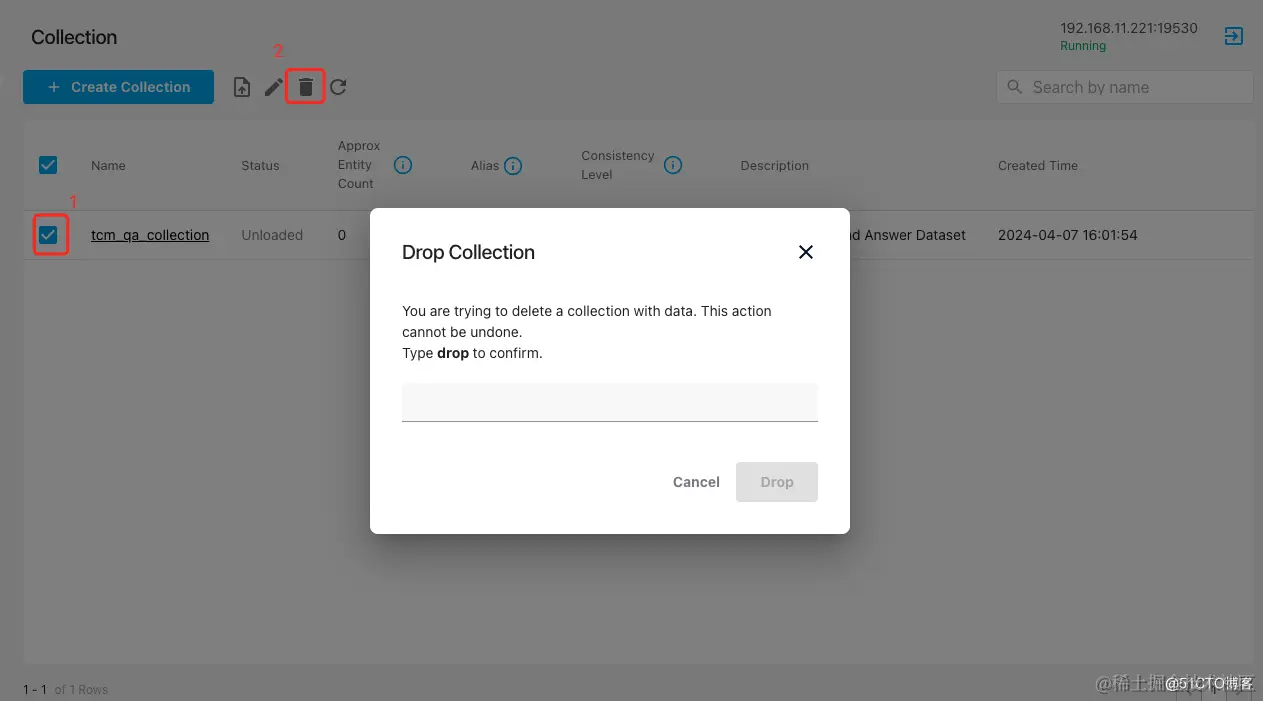Click the Collection page title
The height and width of the screenshot is (701, 1263).
coord(74,37)
